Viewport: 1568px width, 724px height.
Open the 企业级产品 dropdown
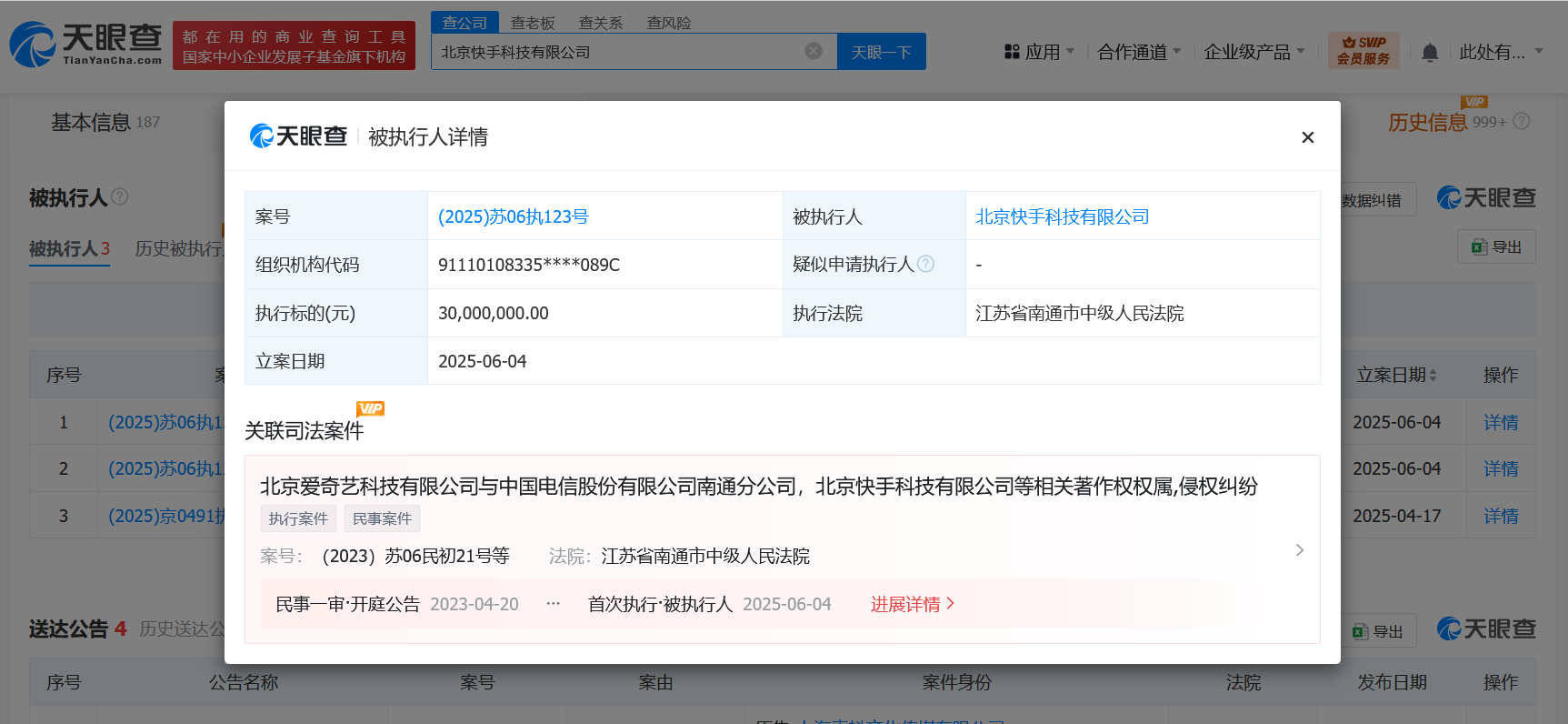point(1254,52)
